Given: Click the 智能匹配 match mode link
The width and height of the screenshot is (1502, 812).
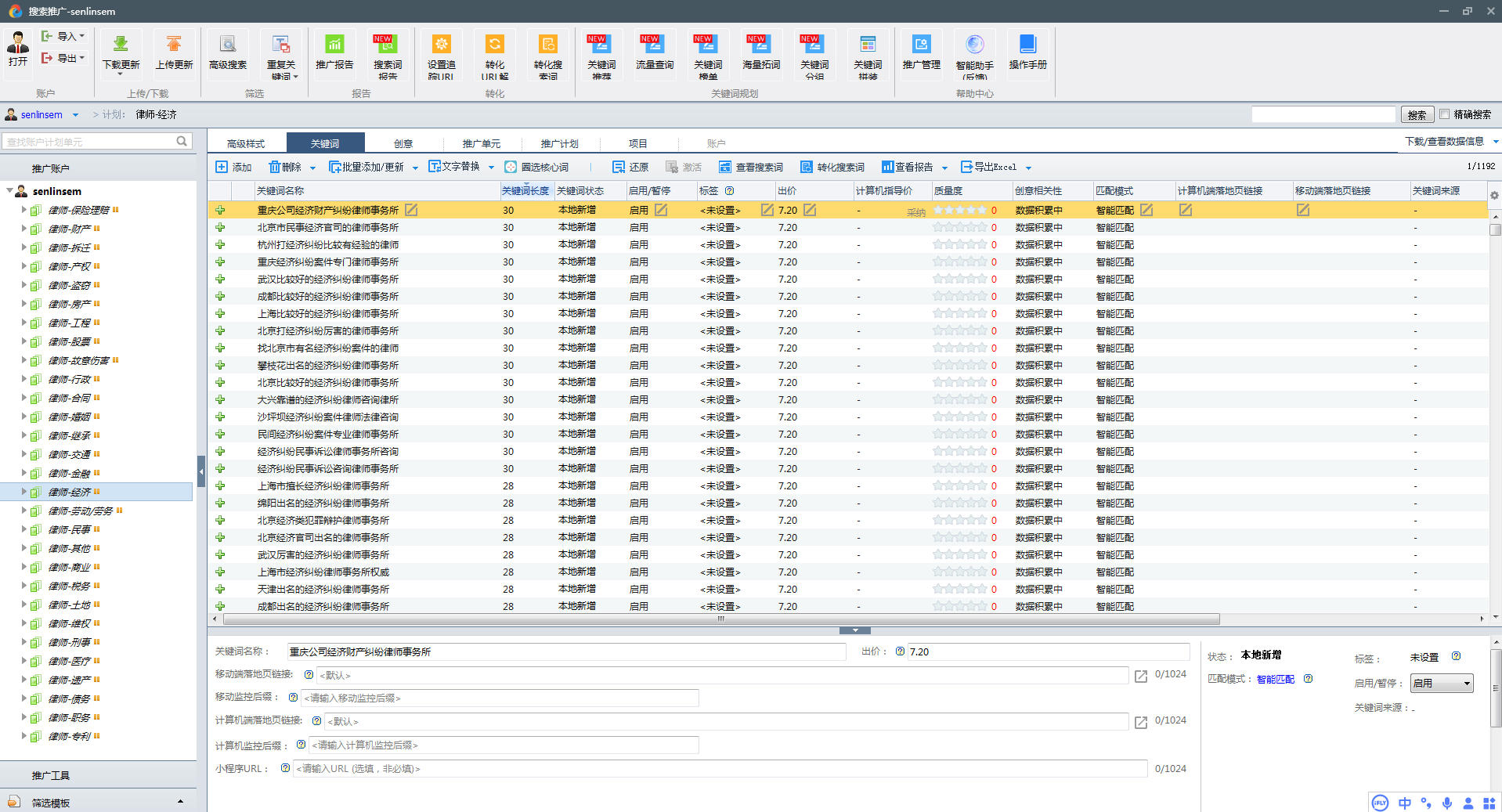Looking at the screenshot, I should pos(1275,680).
